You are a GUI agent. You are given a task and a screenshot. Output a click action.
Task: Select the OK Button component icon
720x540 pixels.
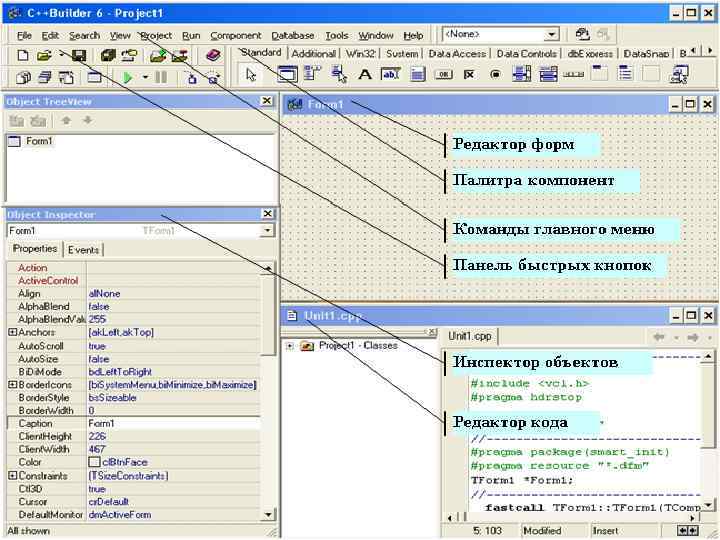(x=444, y=74)
